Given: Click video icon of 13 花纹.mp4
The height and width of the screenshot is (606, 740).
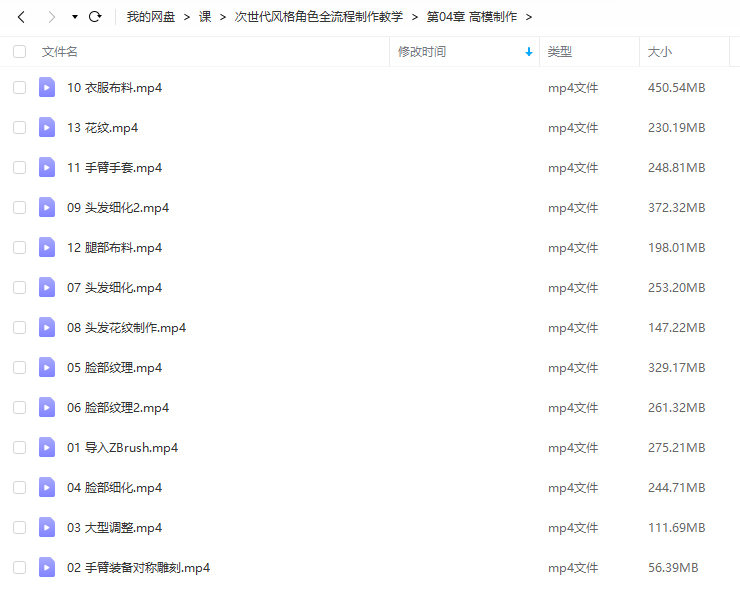Looking at the screenshot, I should (47, 128).
